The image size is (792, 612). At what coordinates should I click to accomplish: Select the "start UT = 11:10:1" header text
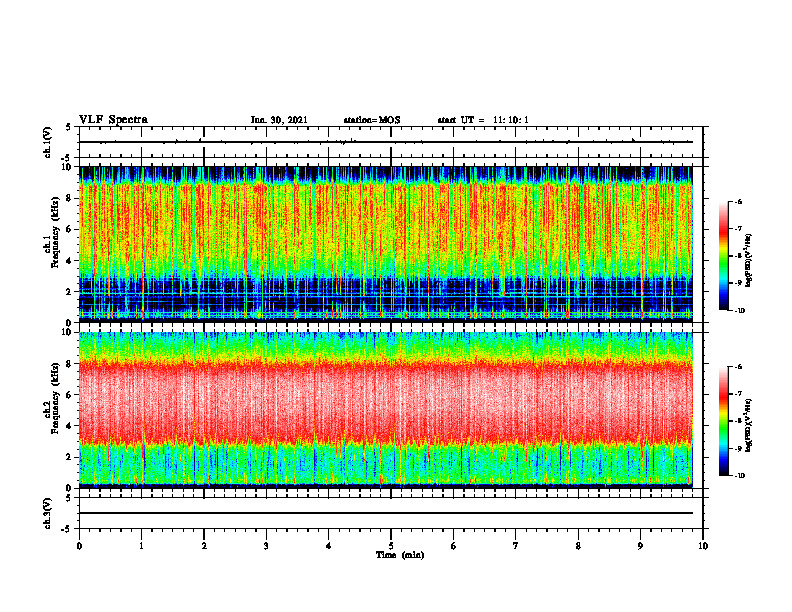coord(483,120)
